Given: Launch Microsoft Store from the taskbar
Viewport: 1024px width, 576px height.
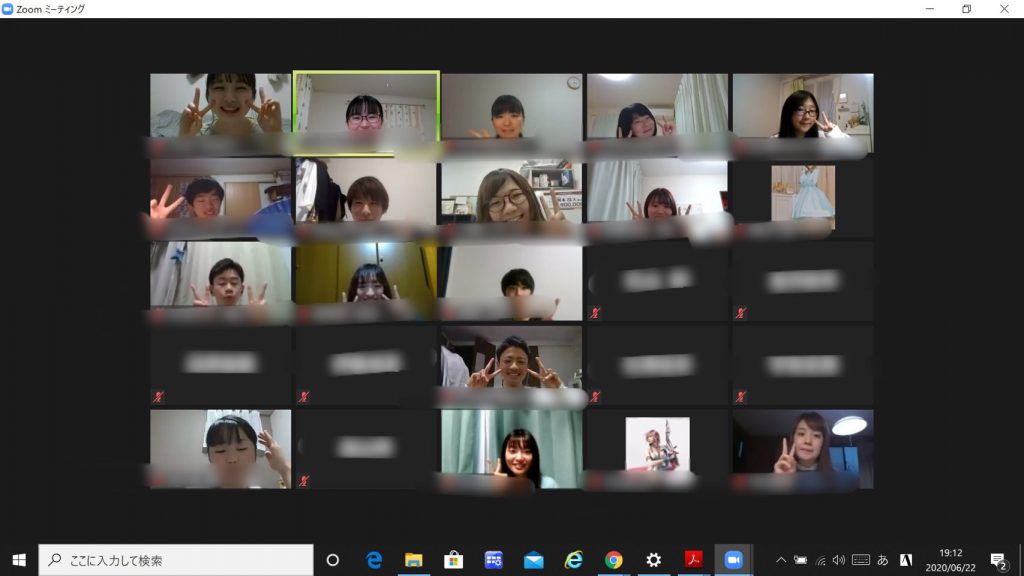Looking at the screenshot, I should [x=453, y=560].
